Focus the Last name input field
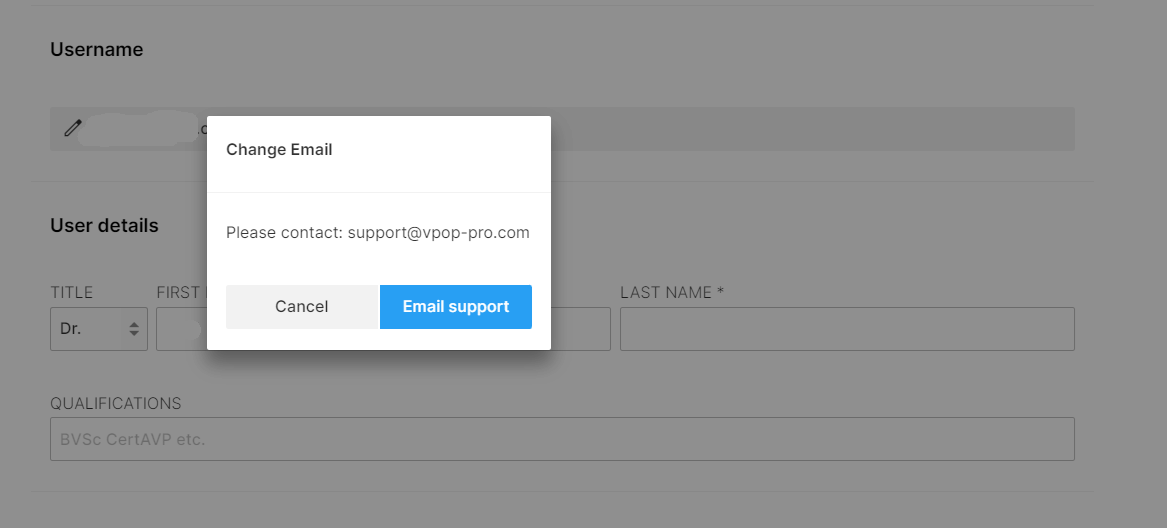The height and width of the screenshot is (528, 1167). 847,328
